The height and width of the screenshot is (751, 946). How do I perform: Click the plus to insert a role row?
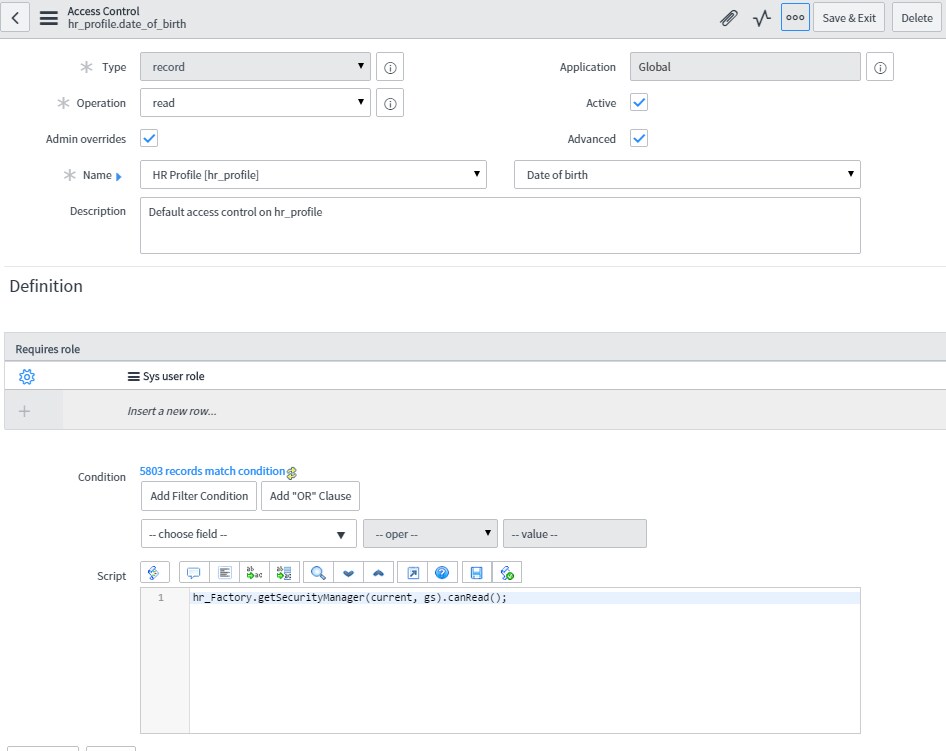click(x=24, y=411)
